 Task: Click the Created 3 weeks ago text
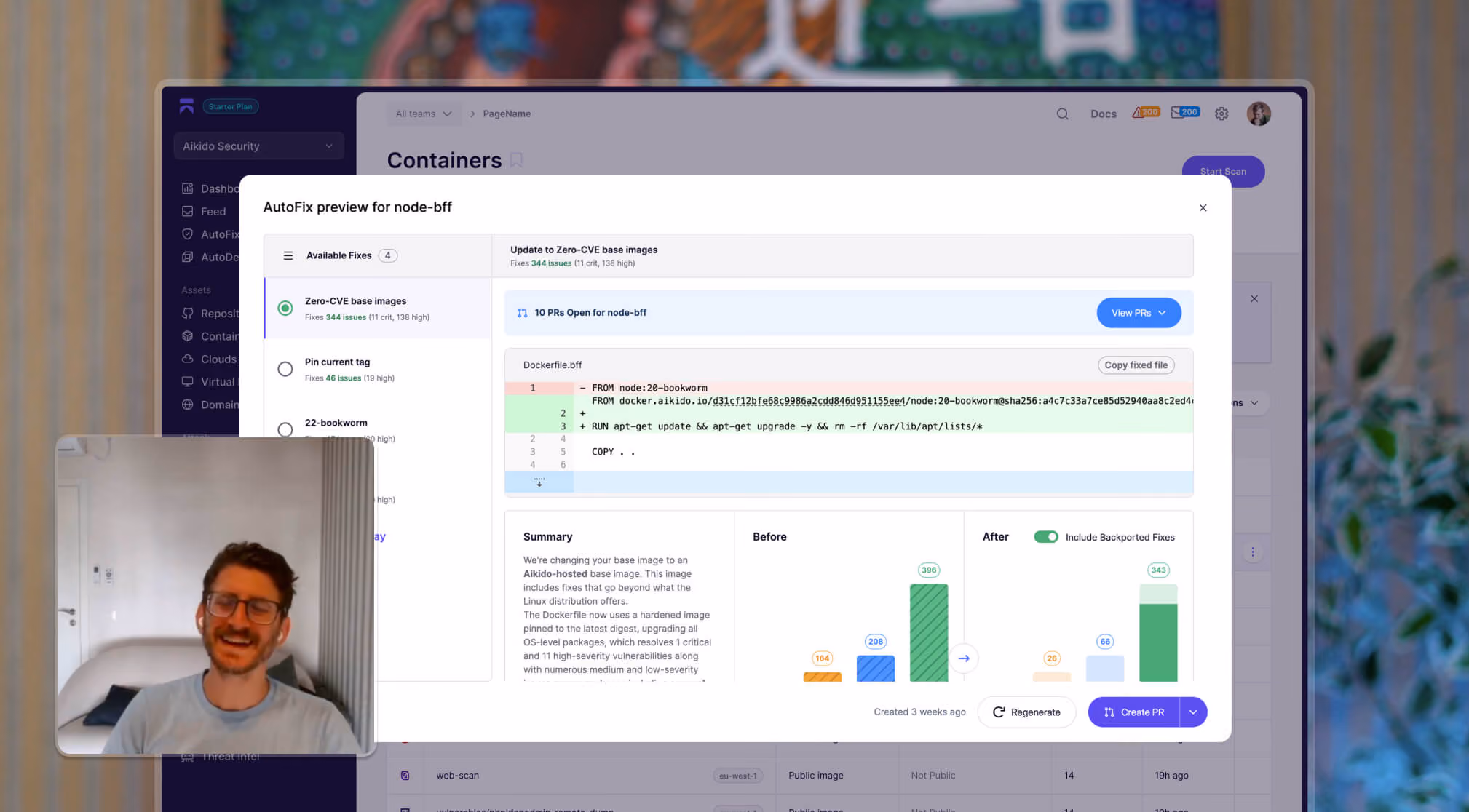pos(919,712)
